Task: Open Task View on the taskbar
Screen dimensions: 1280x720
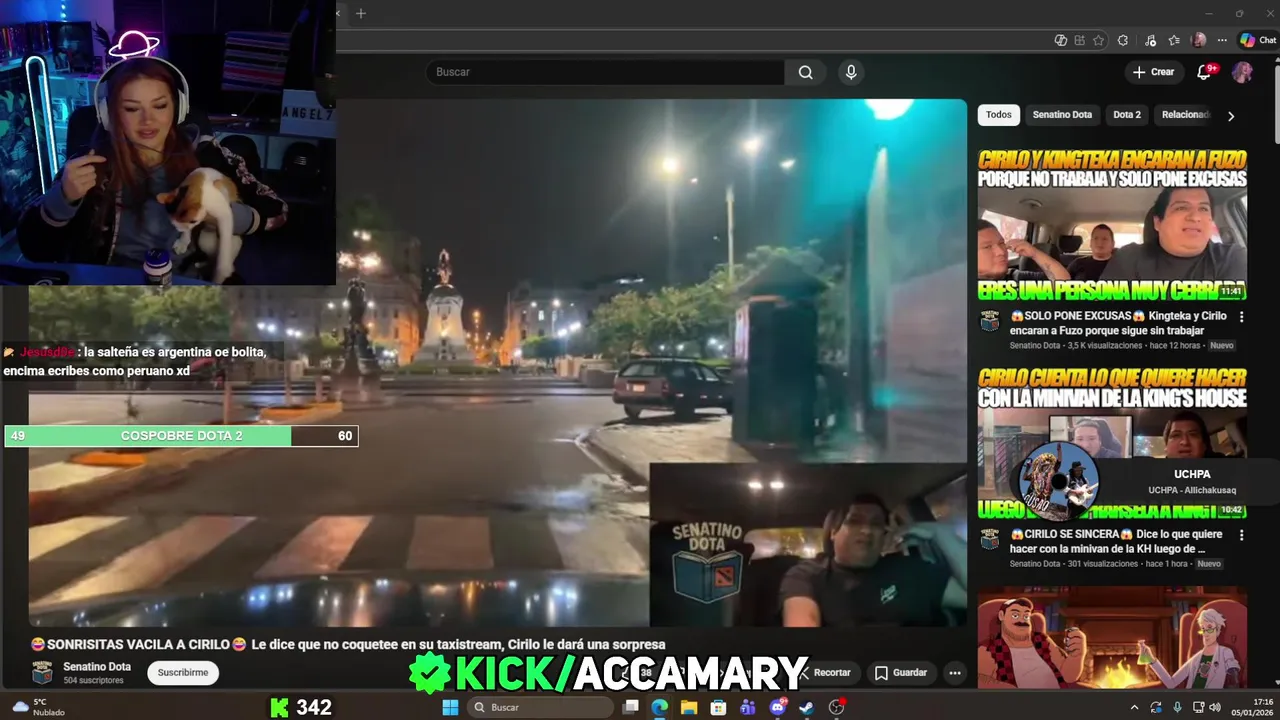Action: click(630, 707)
